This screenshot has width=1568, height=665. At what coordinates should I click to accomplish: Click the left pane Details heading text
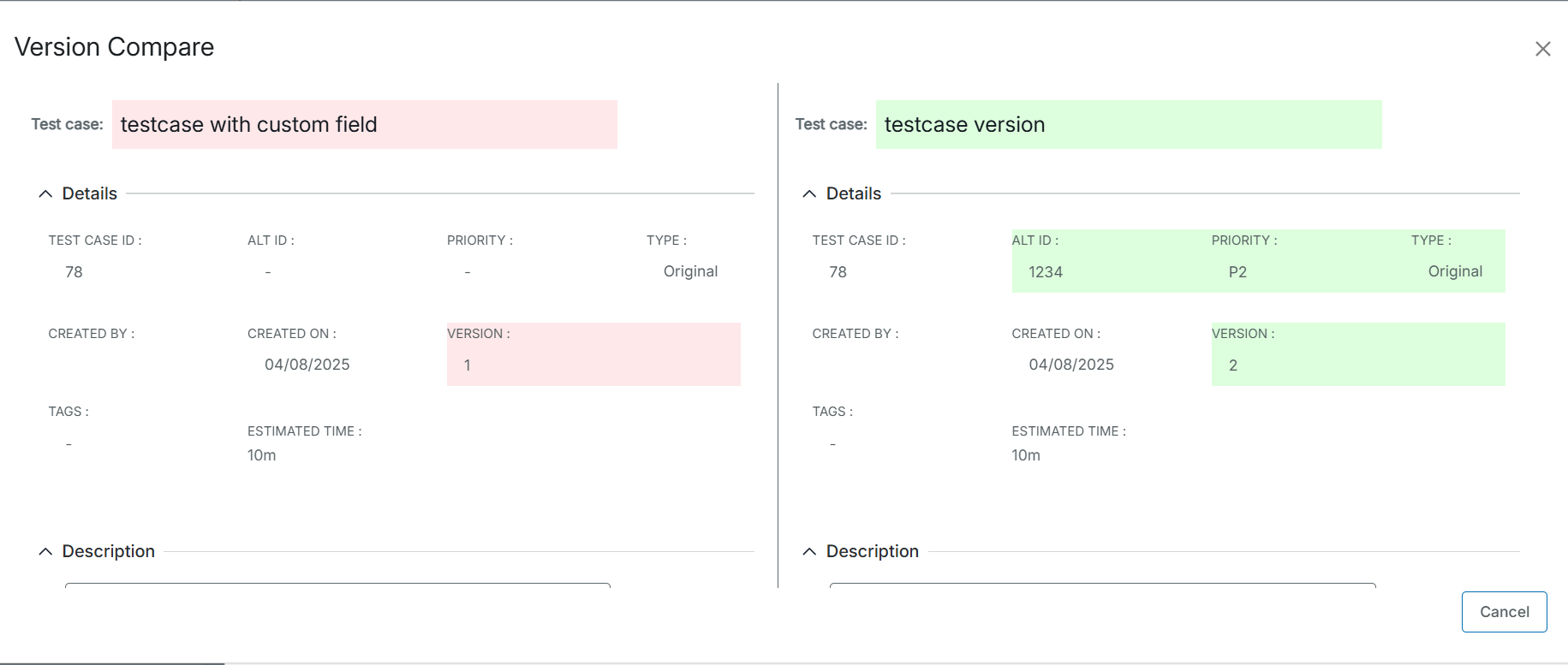point(90,194)
